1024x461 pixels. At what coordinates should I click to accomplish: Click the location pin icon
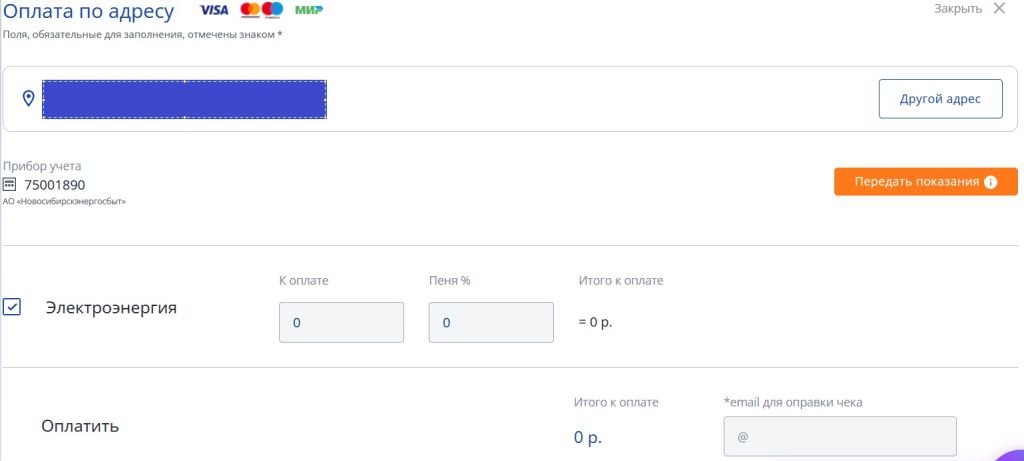click(x=29, y=98)
